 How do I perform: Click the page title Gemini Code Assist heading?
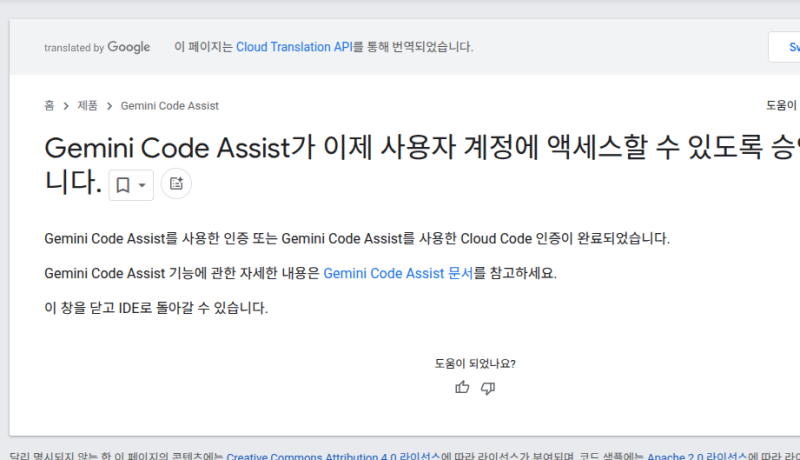click(422, 165)
